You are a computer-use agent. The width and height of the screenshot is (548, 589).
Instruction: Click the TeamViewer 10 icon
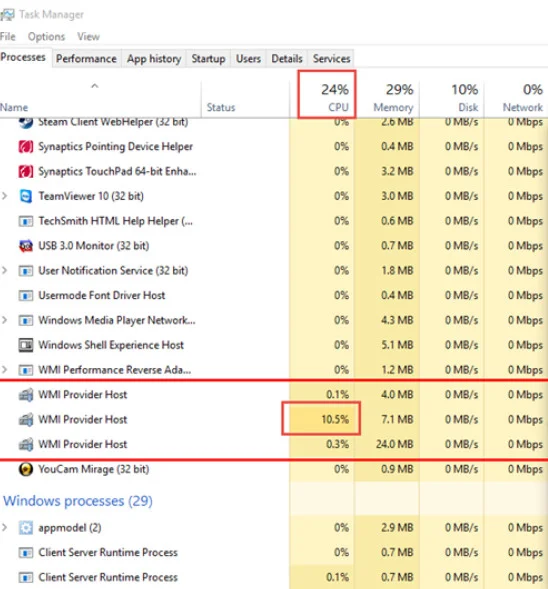click(26, 196)
